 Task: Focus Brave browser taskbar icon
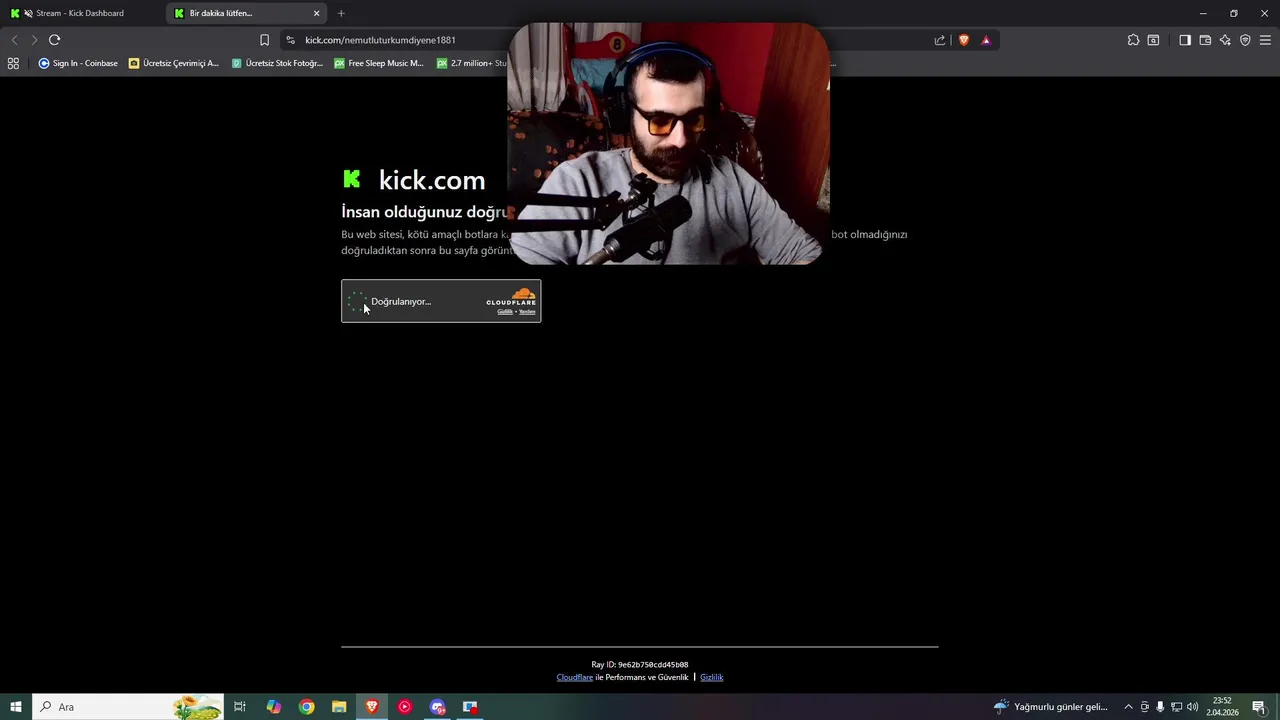[372, 707]
